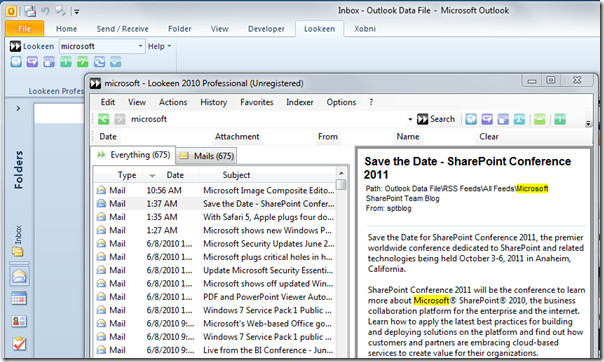
Task: Open the Date filter in the Lookeen filter bar
Action: (108, 137)
